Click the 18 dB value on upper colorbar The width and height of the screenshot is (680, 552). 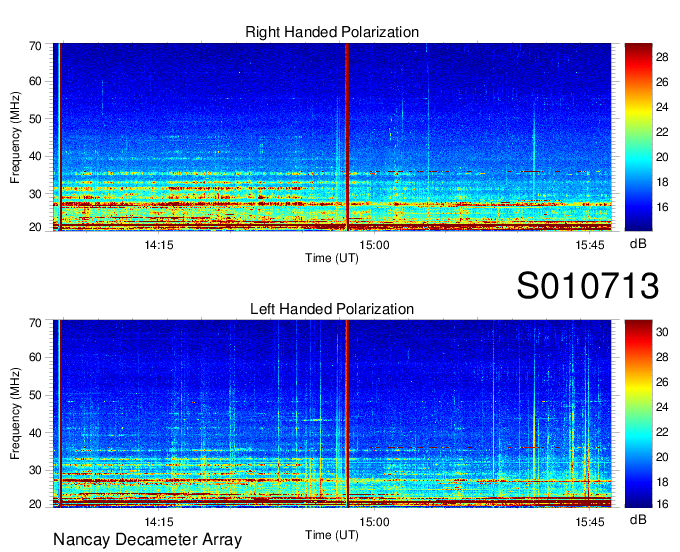[x=662, y=182]
